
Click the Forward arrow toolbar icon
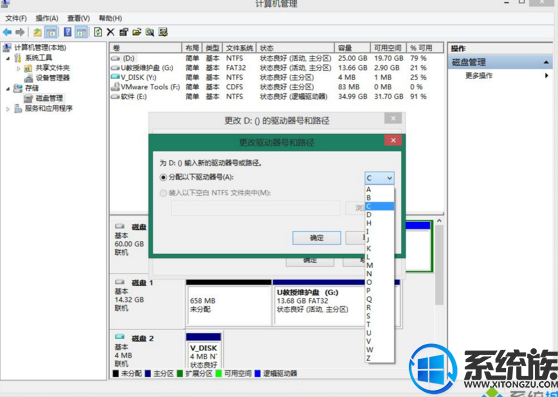pyautogui.click(x=20, y=32)
